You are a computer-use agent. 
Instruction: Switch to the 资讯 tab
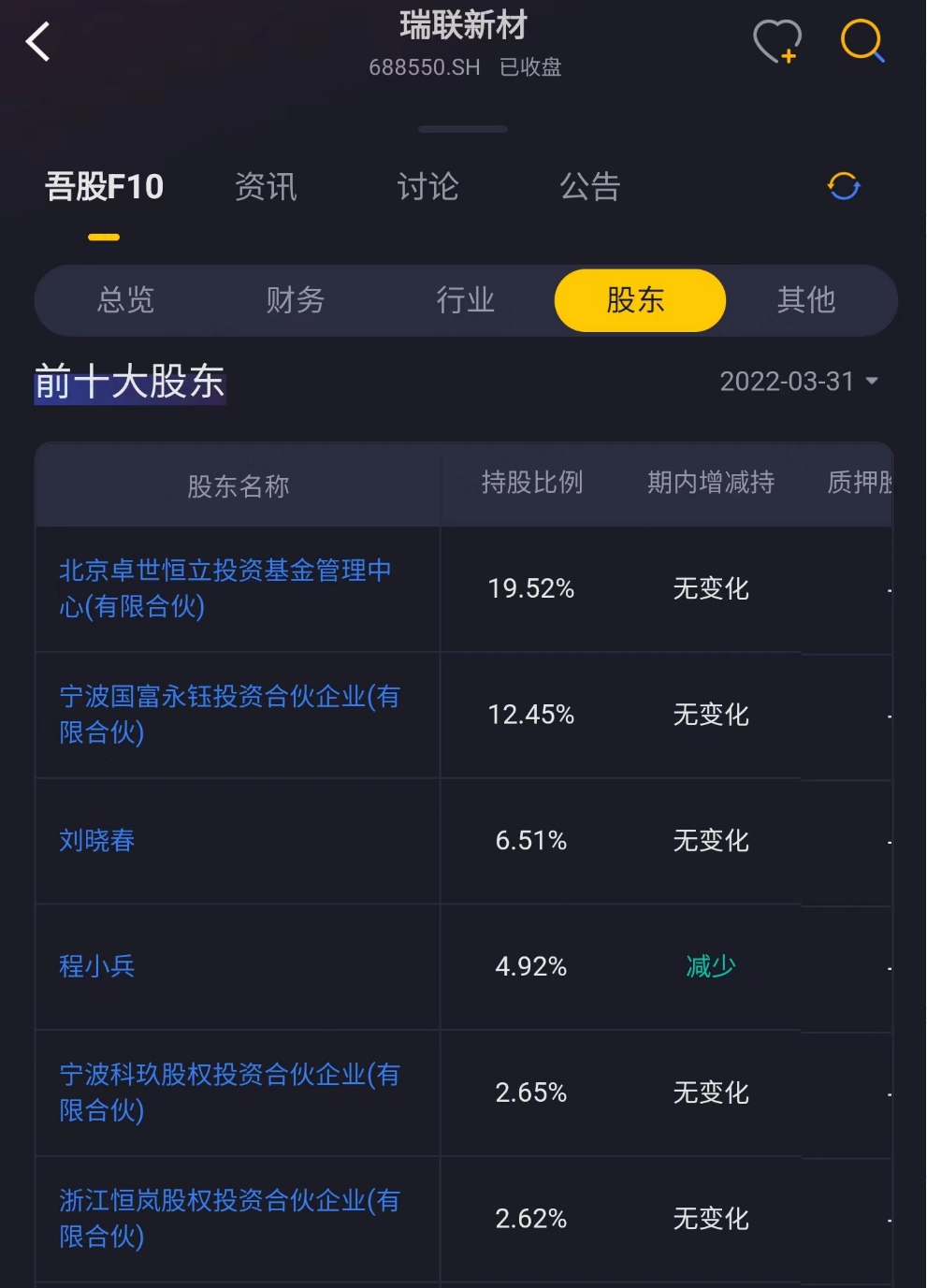[266, 187]
